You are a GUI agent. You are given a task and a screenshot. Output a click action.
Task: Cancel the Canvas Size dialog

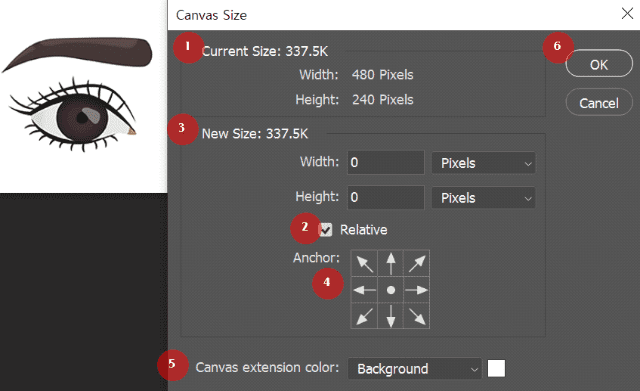coord(599,102)
